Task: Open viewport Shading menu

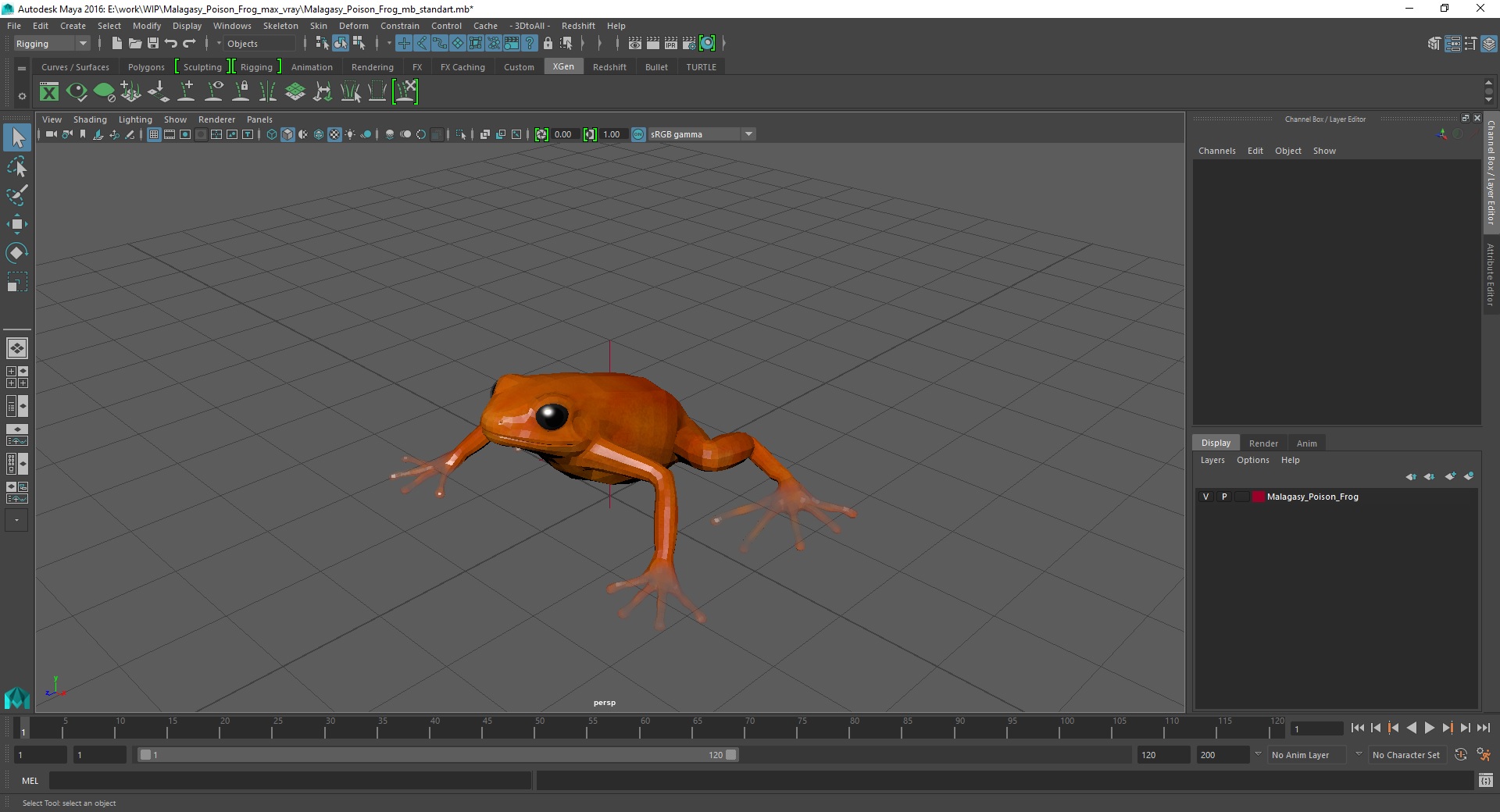Action: coord(90,119)
